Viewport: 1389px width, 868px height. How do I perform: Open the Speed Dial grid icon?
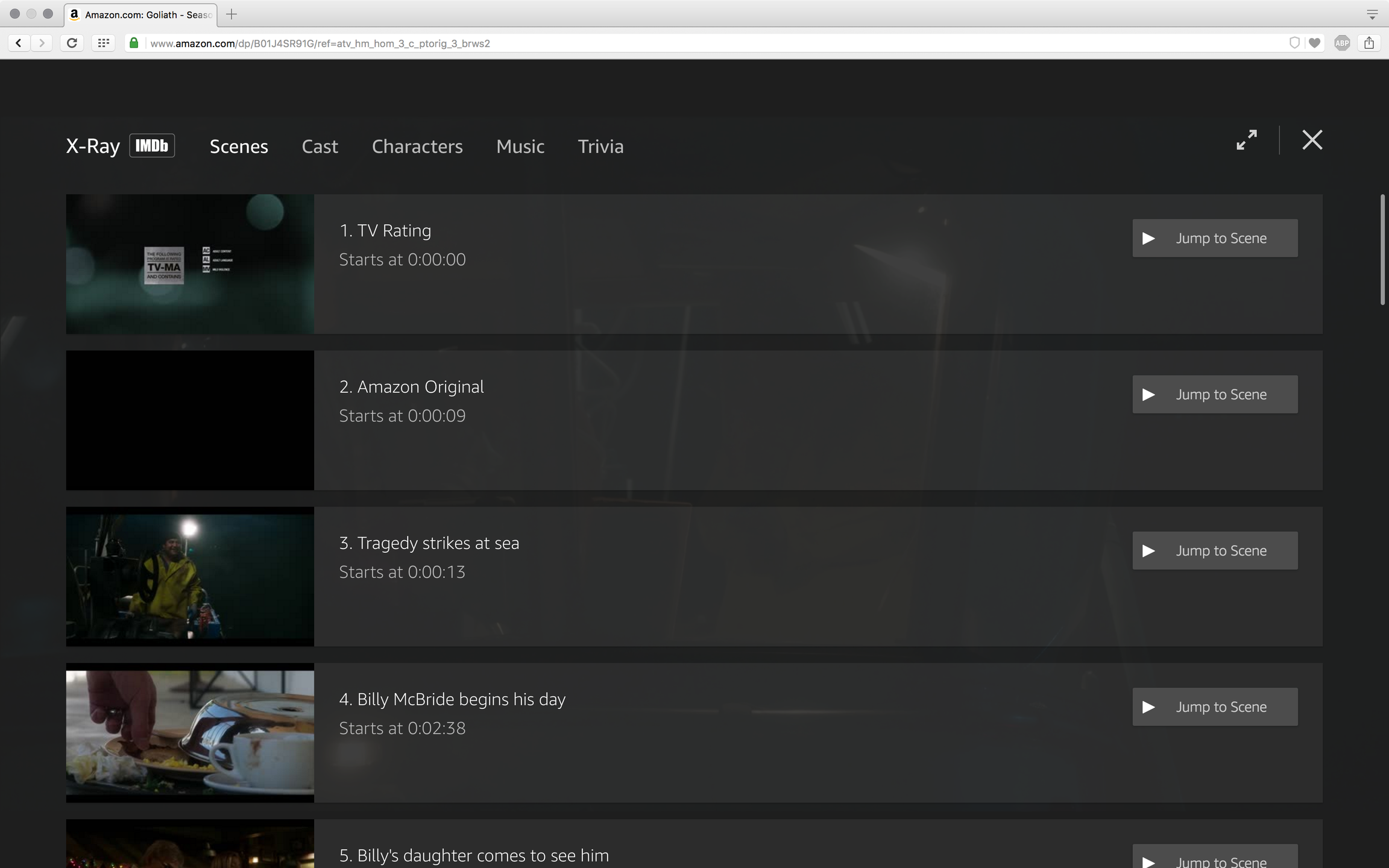pos(103,43)
